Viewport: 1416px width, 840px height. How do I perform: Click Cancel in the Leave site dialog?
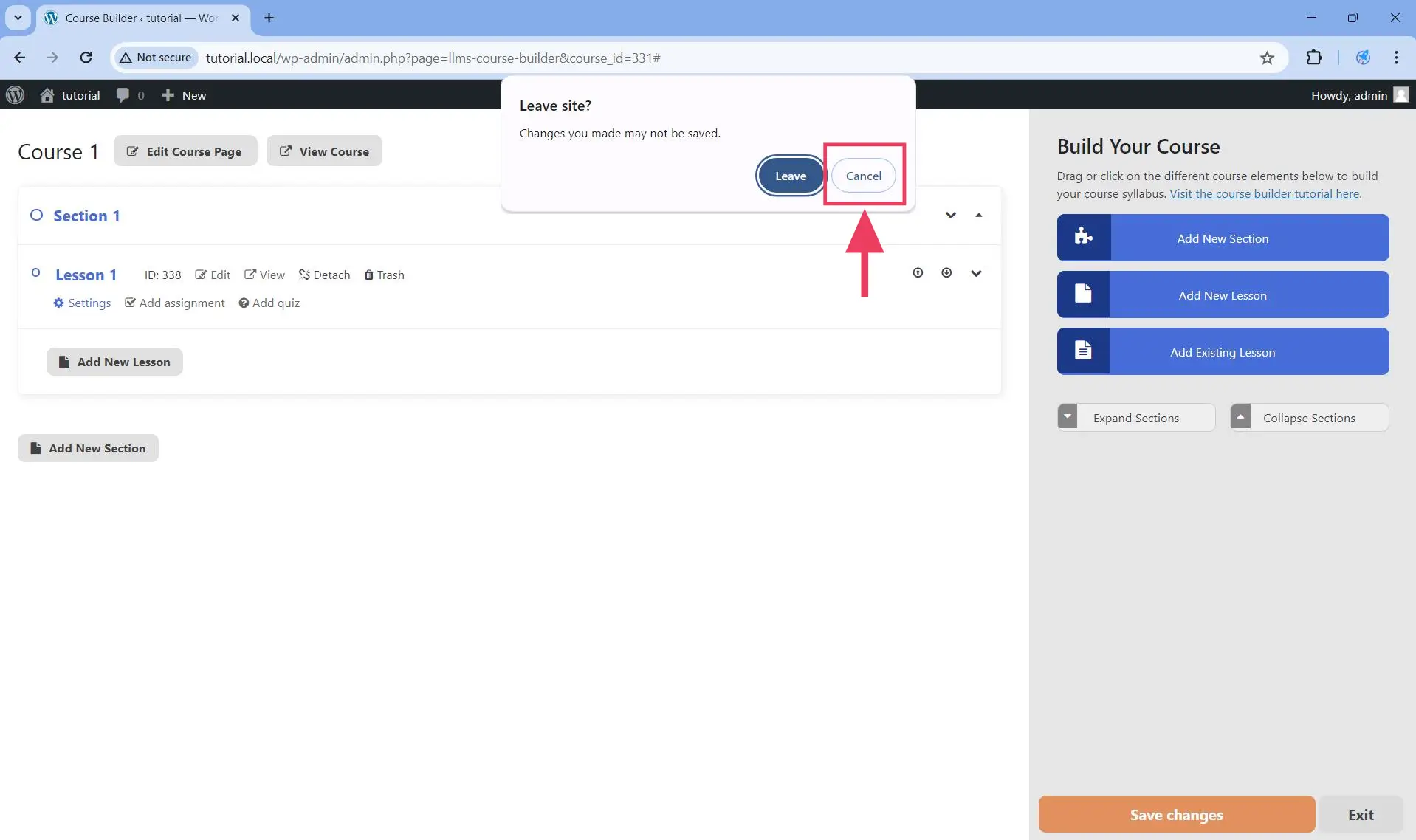[x=863, y=176]
